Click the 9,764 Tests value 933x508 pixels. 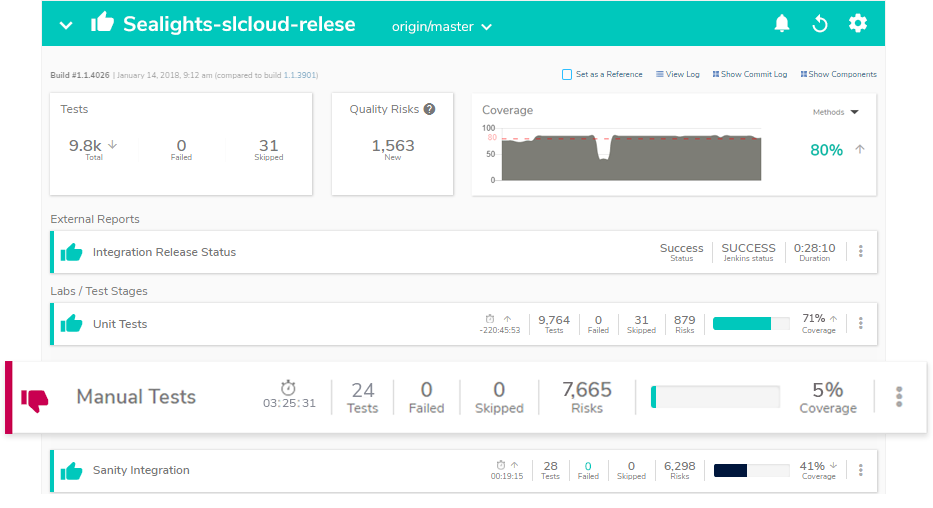pos(554,320)
